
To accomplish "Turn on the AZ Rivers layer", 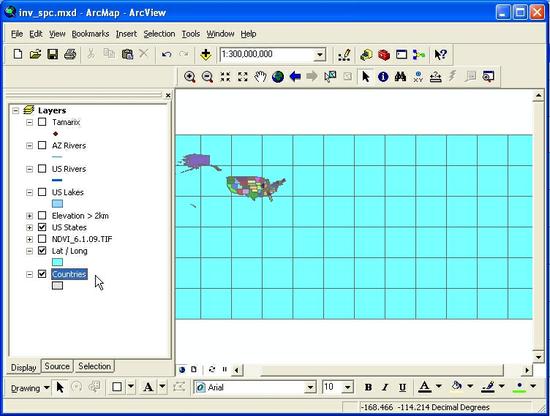I will (x=42, y=145).
